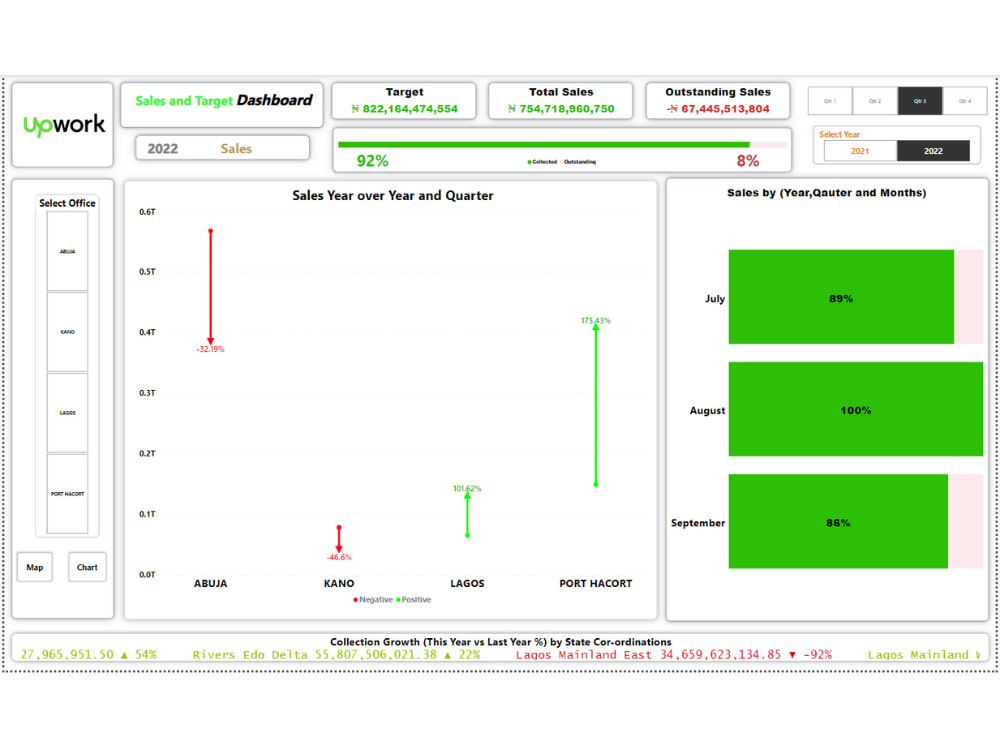
Task: Toggle the Positive legend item
Action: pyautogui.click(x=415, y=599)
